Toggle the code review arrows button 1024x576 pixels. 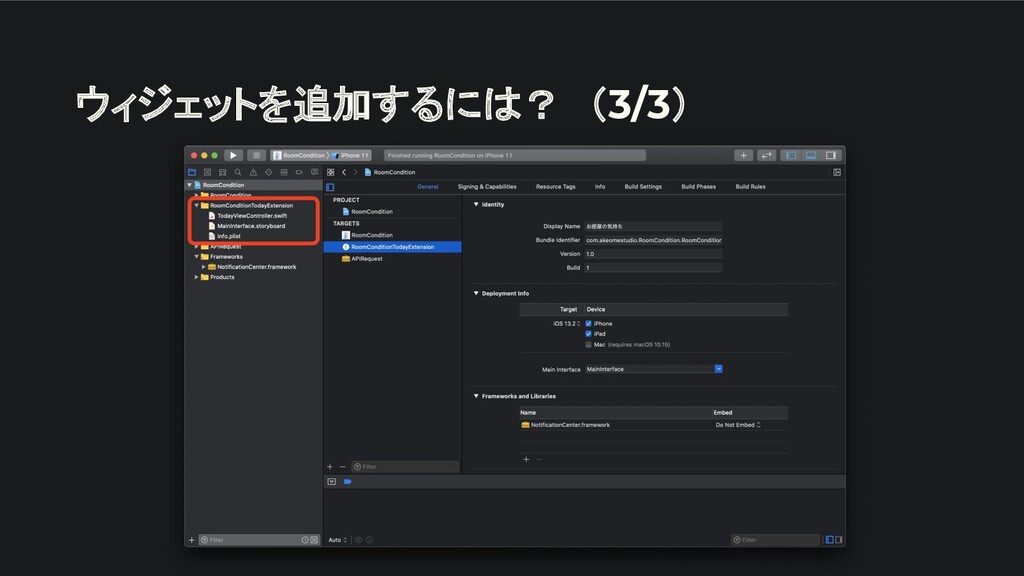(x=766, y=155)
